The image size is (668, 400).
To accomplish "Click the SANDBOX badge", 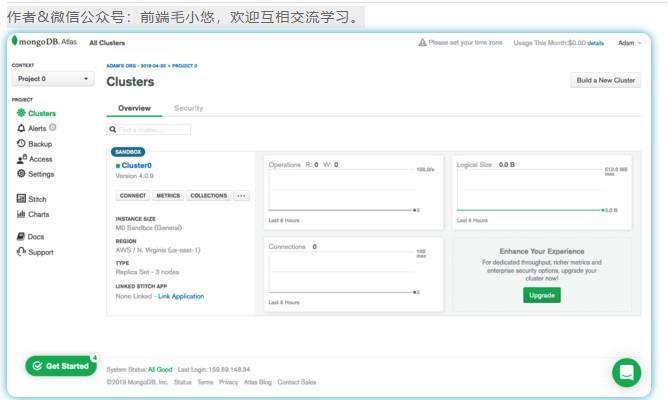I will pos(128,152).
